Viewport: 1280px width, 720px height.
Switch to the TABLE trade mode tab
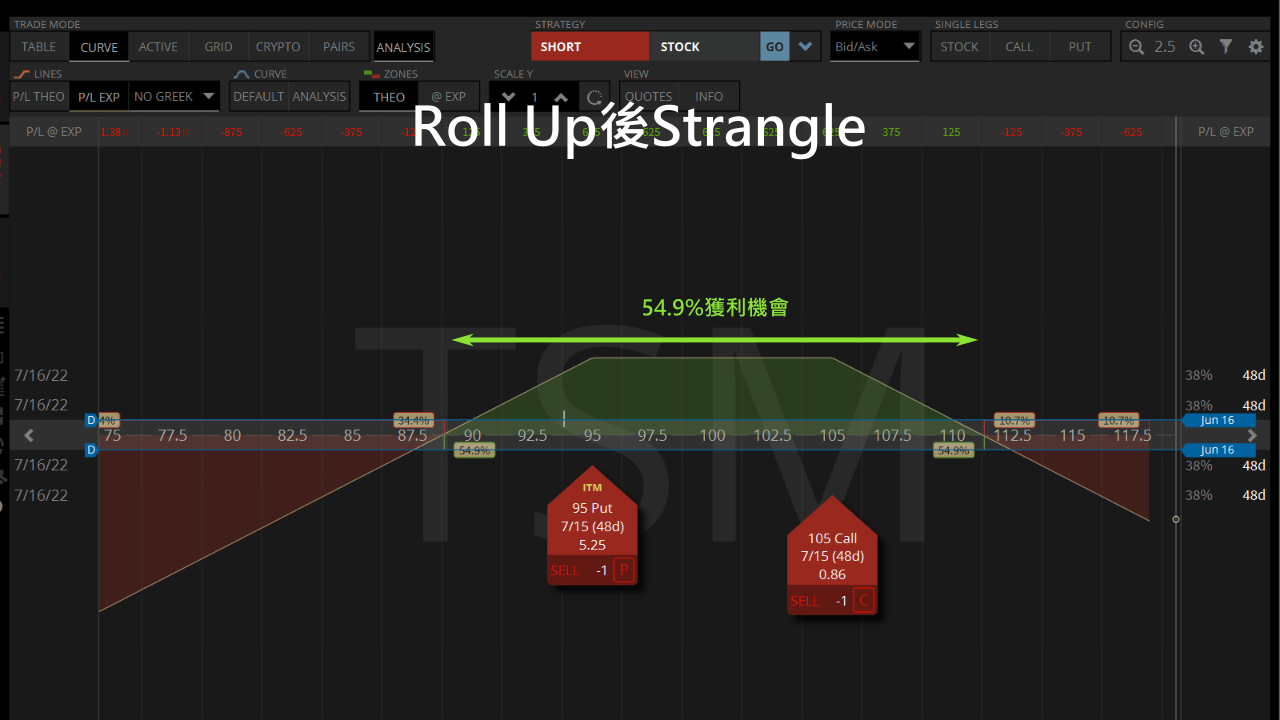click(x=38, y=46)
